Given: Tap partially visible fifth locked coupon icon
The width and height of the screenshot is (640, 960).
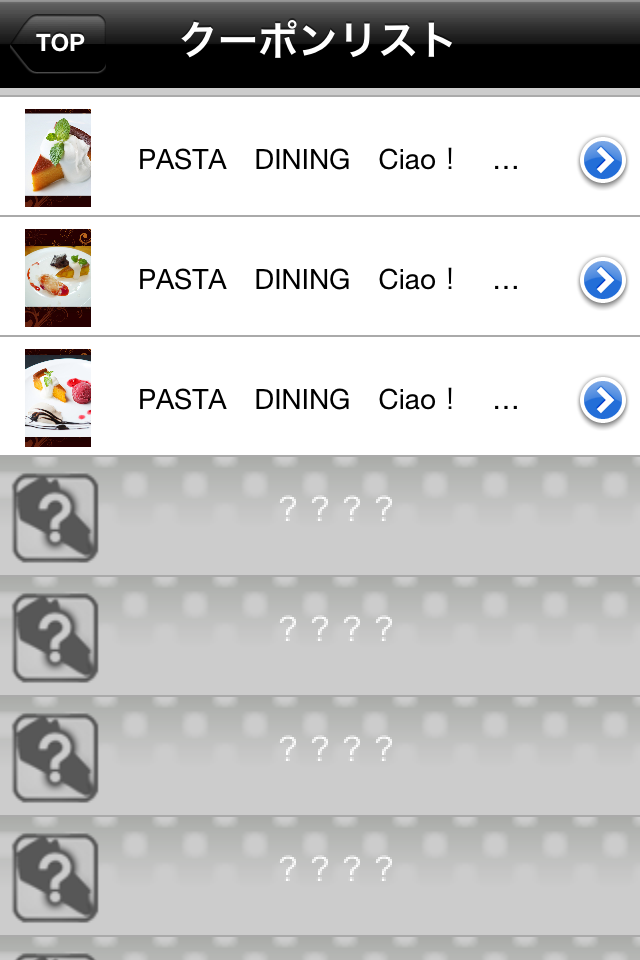Looking at the screenshot, I should (56, 957).
